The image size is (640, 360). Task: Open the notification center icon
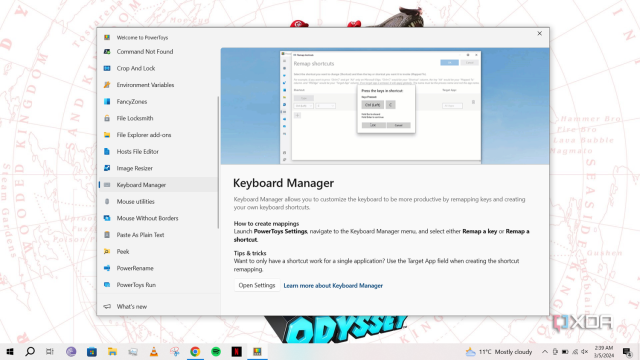pyautogui.click(x=627, y=351)
